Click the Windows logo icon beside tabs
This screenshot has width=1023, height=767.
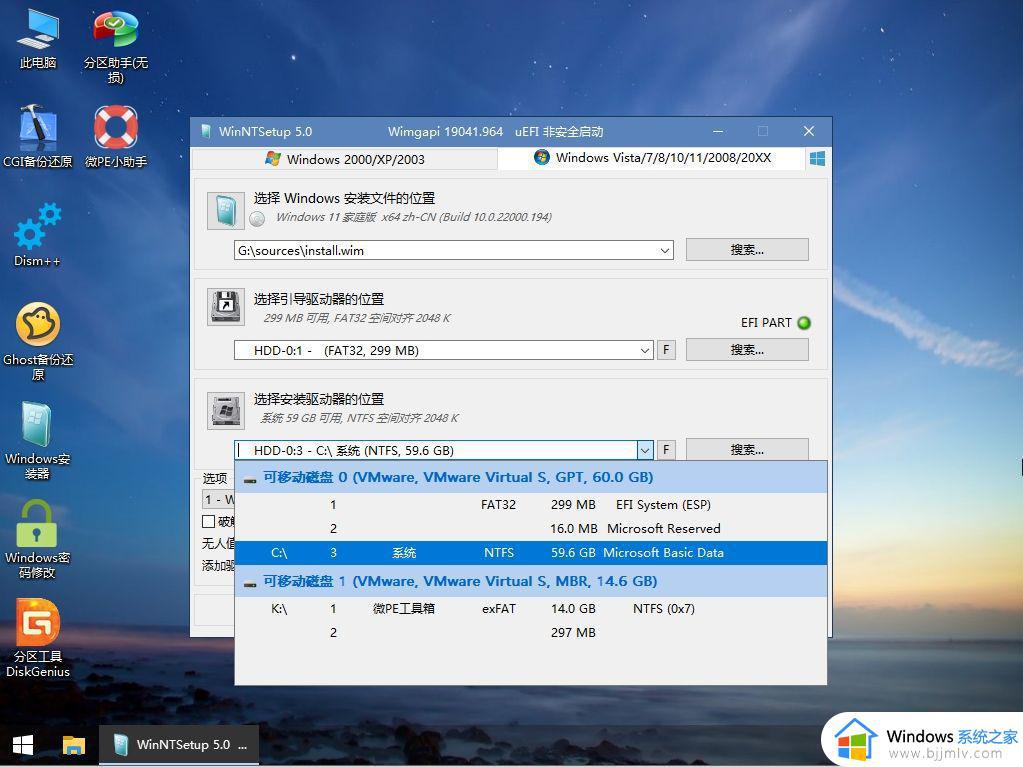click(x=817, y=158)
